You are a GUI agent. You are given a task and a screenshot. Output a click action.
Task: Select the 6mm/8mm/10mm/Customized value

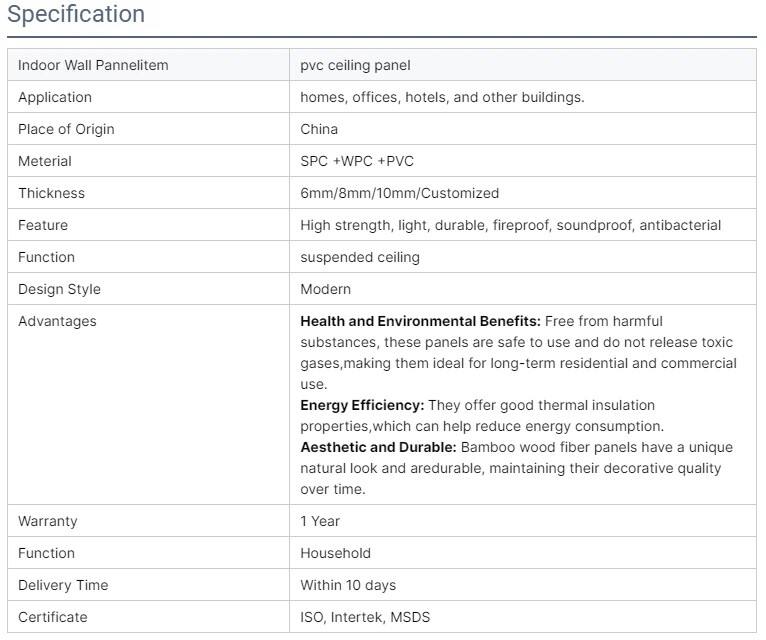tap(399, 193)
